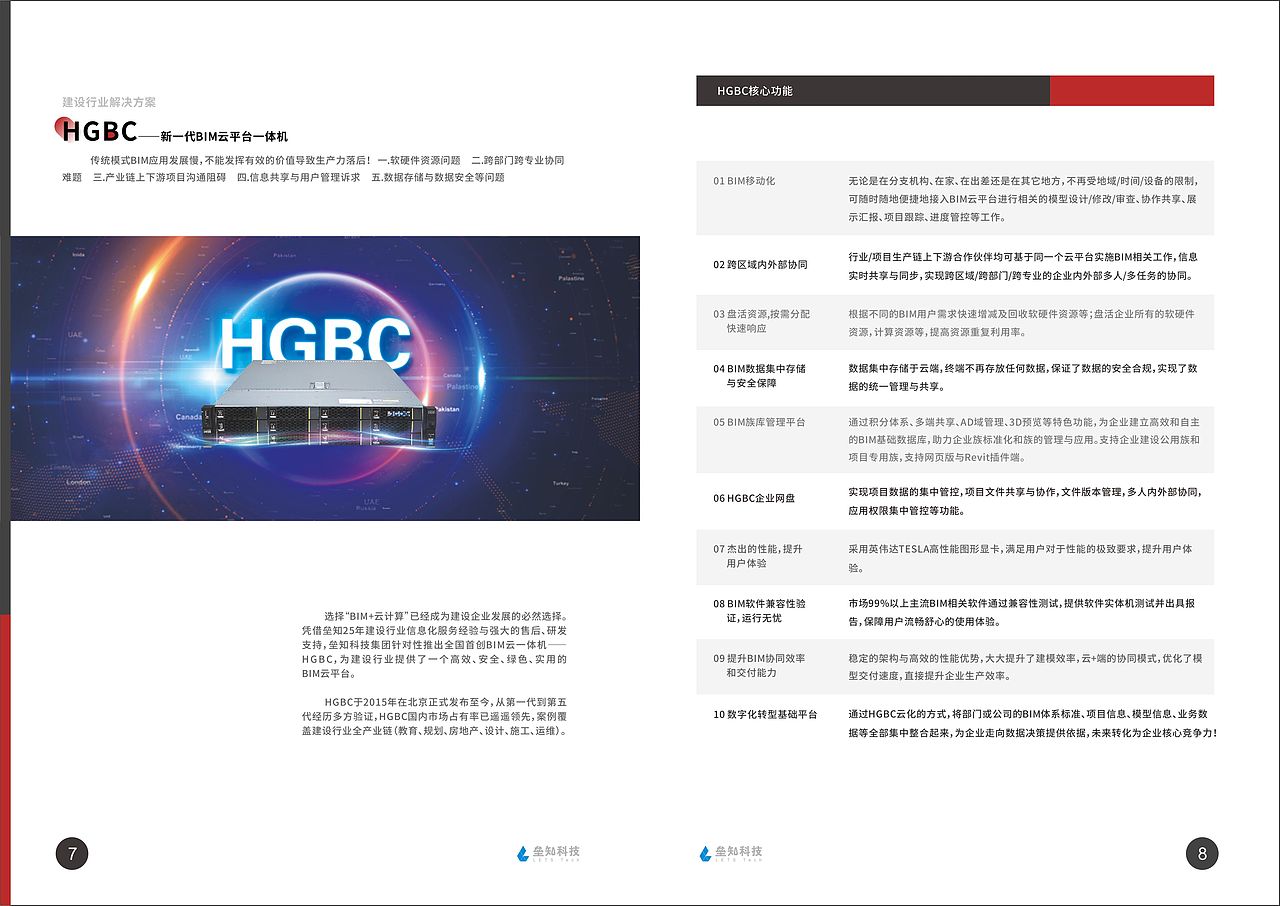Select feature row 08 BIM软件兼容性验证

tap(955, 612)
